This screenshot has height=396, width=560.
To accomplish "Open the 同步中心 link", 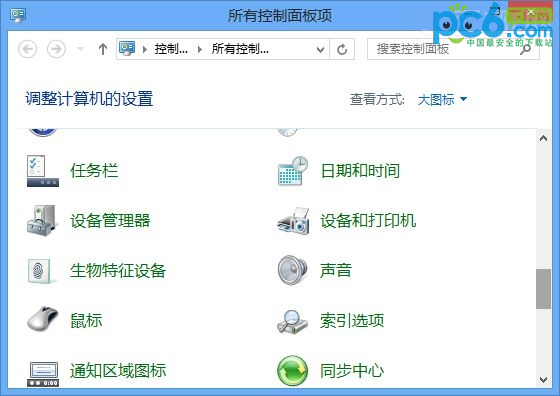I will (x=352, y=370).
